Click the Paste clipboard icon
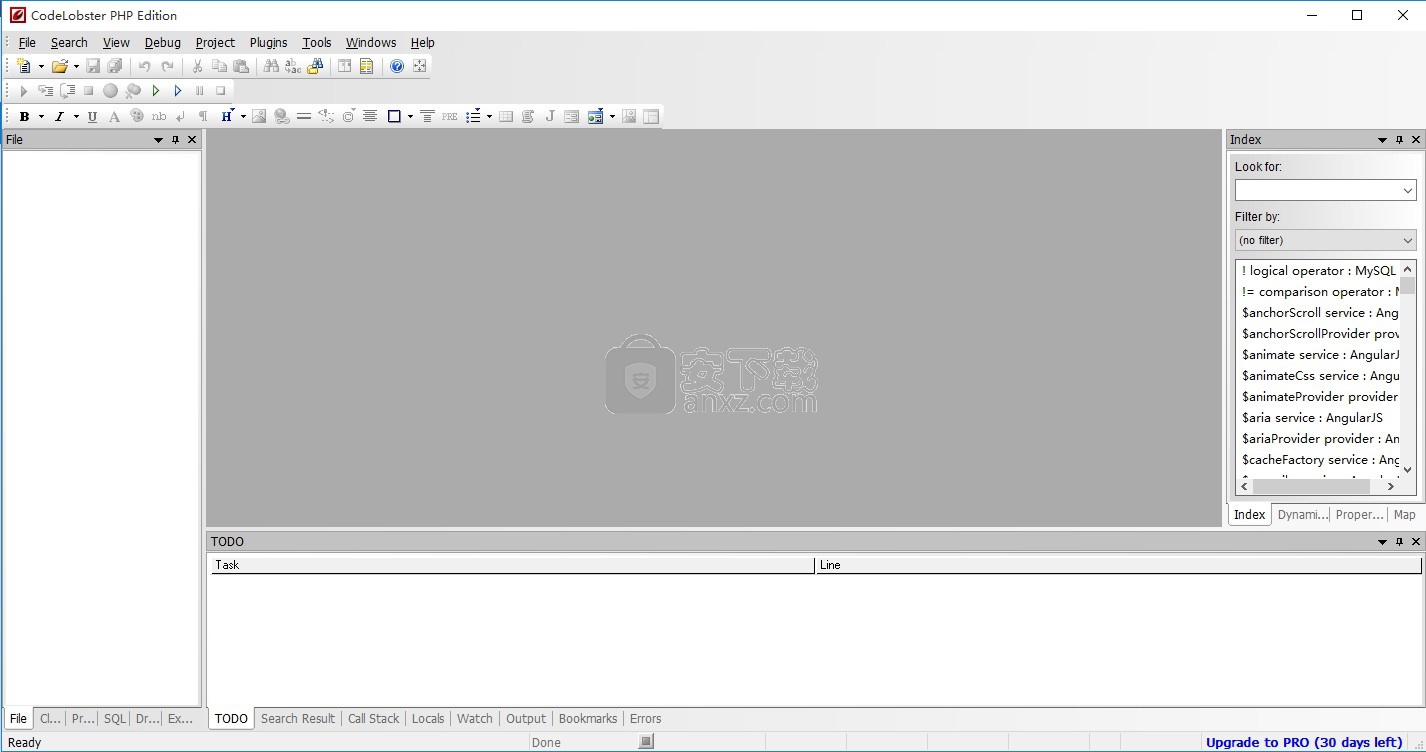 [x=241, y=66]
